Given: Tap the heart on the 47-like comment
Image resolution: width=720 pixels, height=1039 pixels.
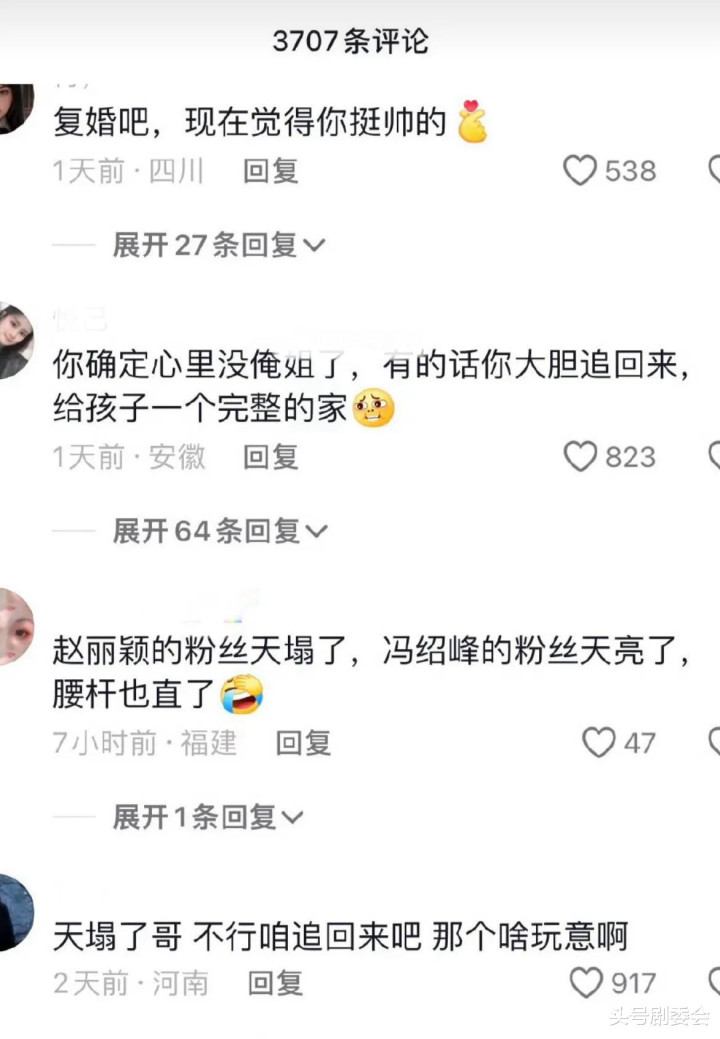Looking at the screenshot, I should point(599,742).
